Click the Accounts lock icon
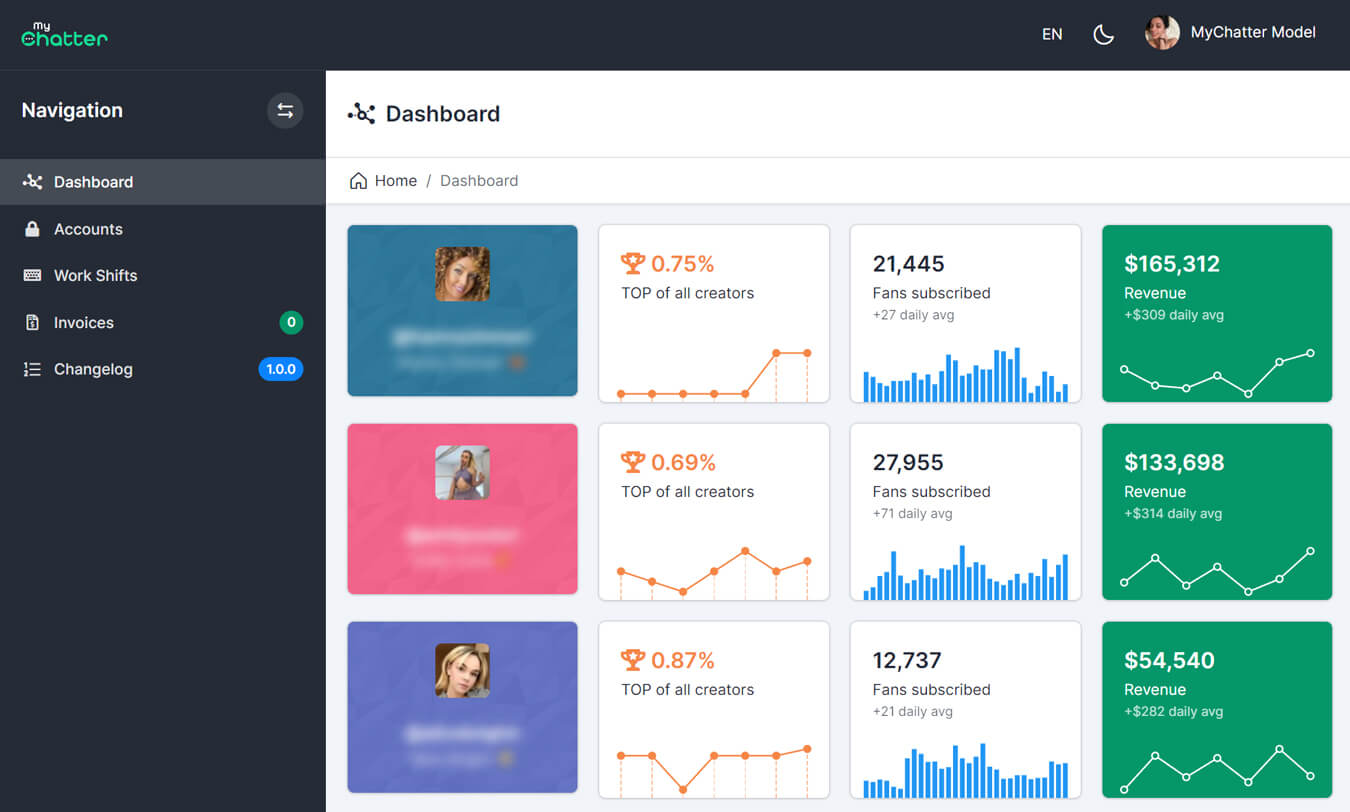Image resolution: width=1350 pixels, height=812 pixels. (x=32, y=229)
